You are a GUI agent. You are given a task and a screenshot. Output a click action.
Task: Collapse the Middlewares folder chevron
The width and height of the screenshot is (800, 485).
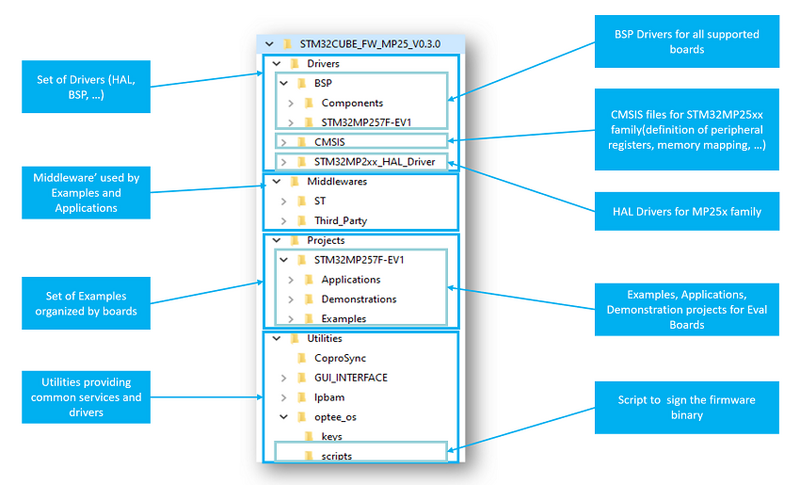tap(277, 182)
